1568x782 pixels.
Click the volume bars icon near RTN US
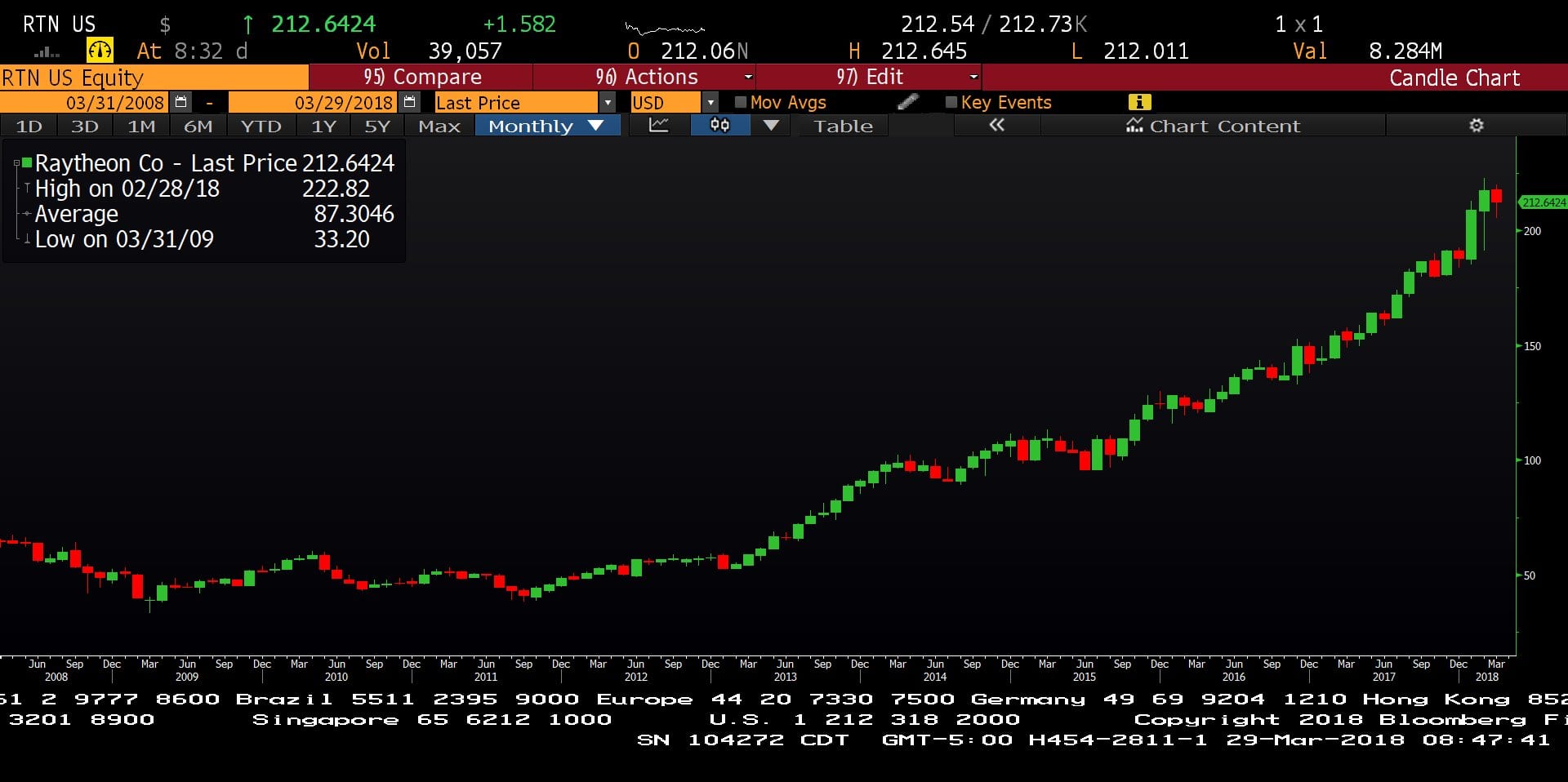pyautogui.click(x=47, y=52)
